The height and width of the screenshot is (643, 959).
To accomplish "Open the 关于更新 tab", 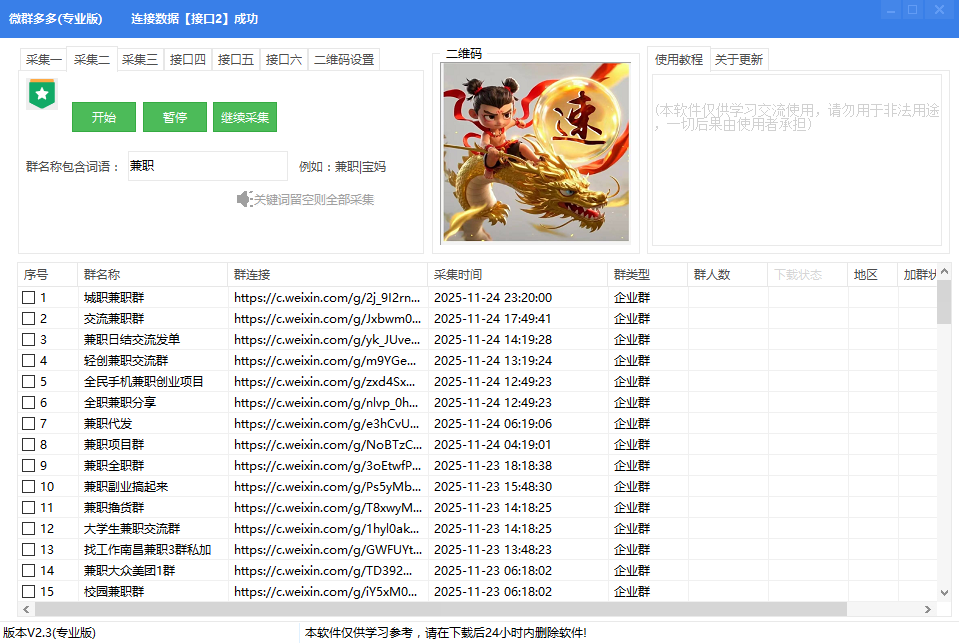I will tap(742, 58).
